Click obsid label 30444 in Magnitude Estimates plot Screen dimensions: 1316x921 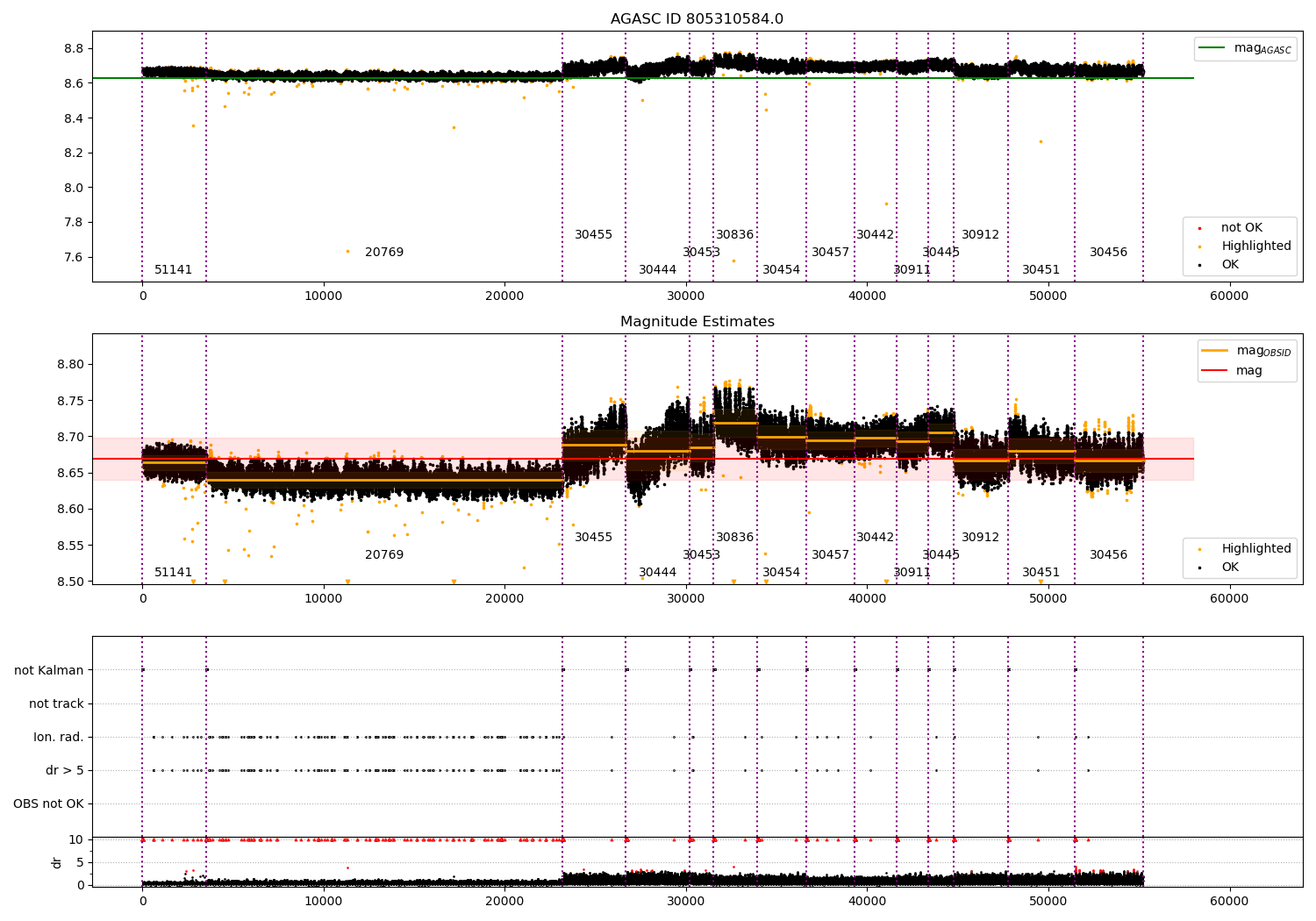tap(658, 573)
